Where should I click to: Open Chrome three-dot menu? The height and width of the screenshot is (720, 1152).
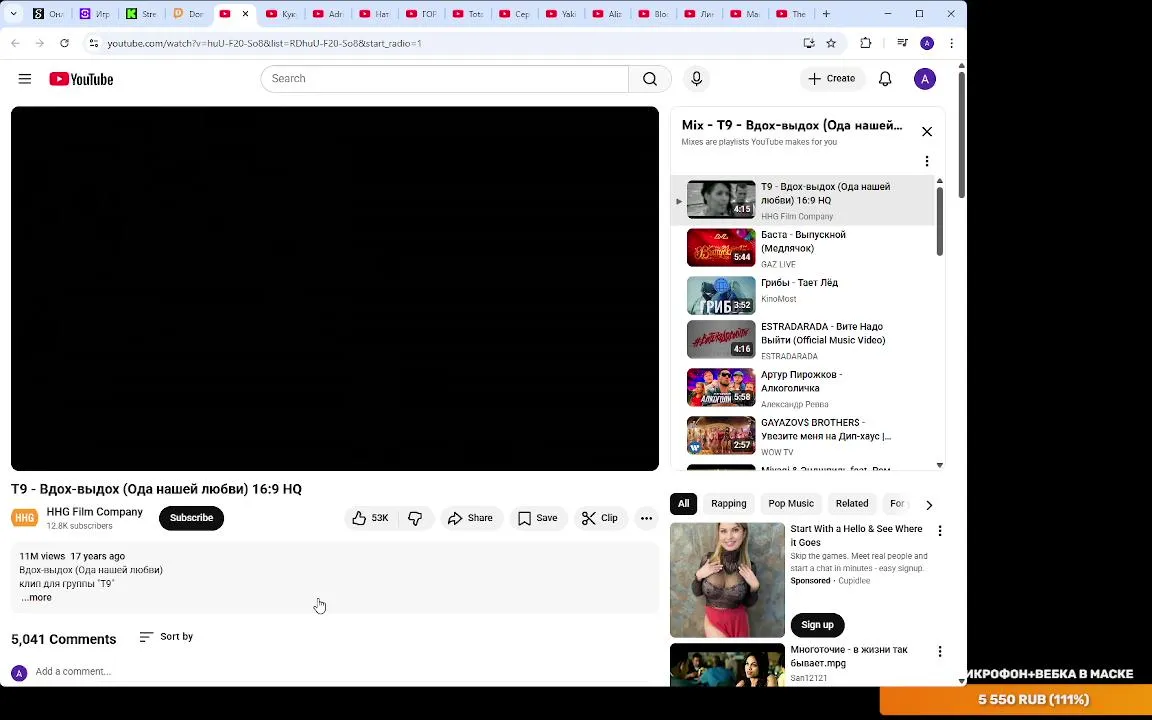(951, 43)
